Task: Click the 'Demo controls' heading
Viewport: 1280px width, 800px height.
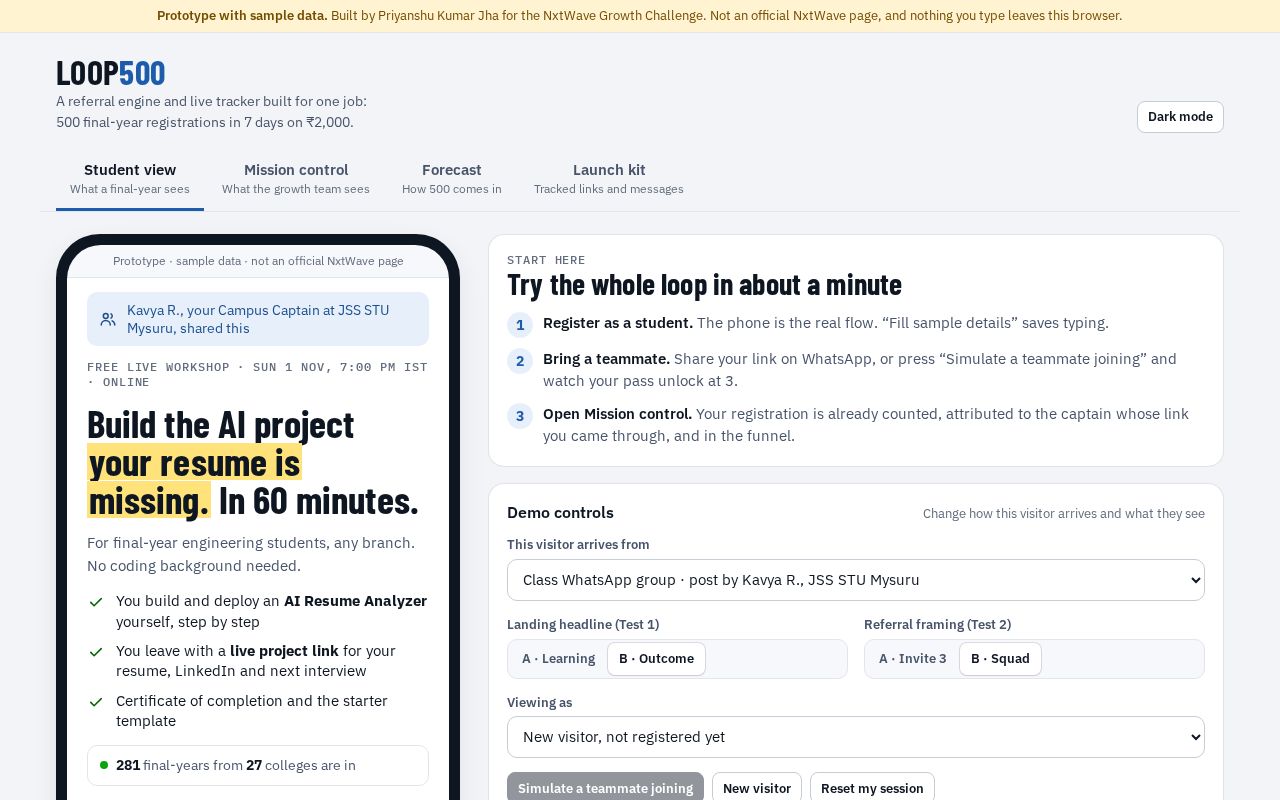Action: (560, 513)
